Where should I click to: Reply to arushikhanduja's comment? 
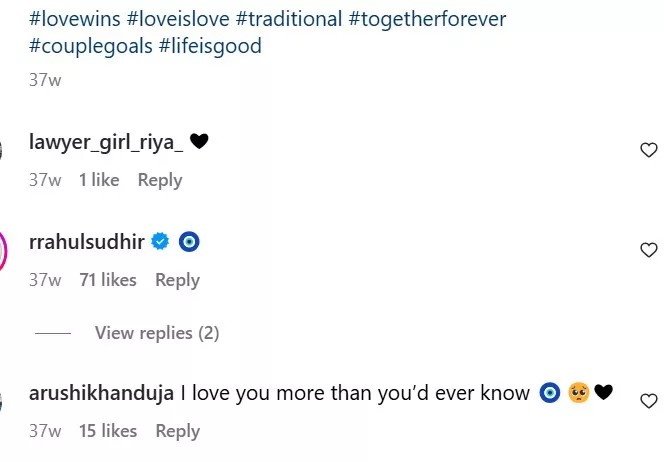click(178, 431)
